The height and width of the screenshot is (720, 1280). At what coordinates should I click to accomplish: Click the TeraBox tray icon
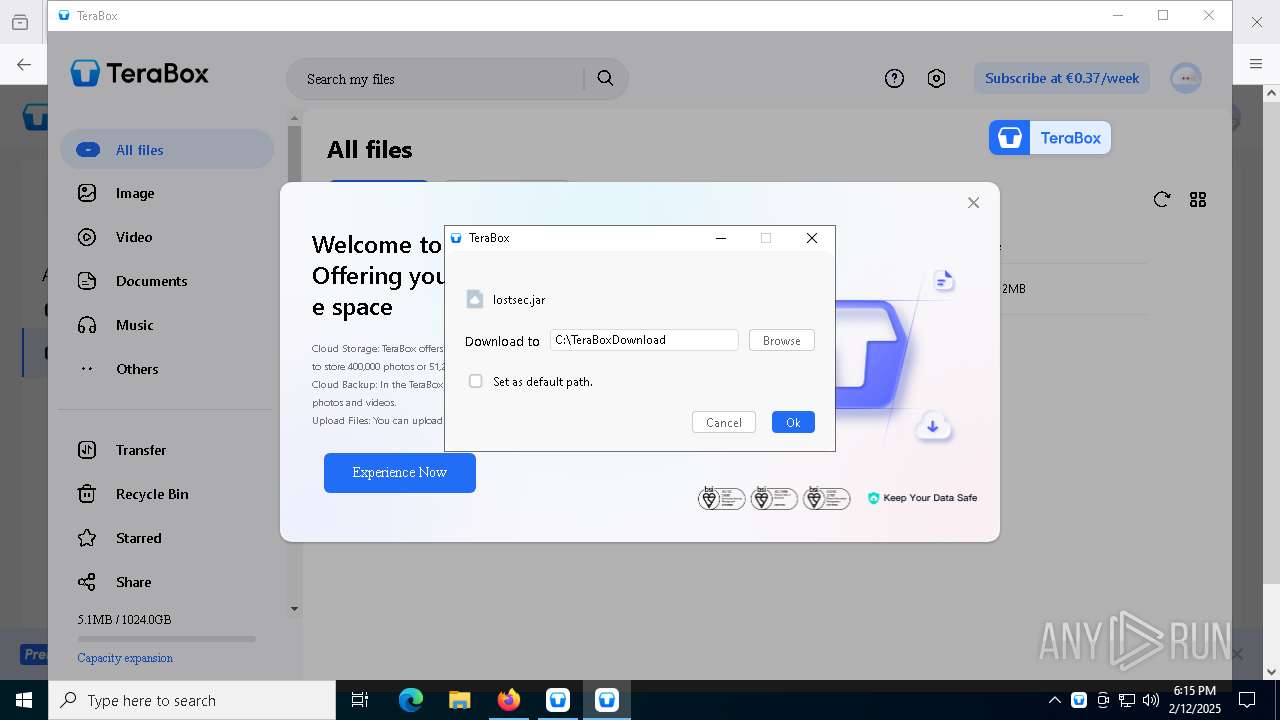click(x=1079, y=700)
